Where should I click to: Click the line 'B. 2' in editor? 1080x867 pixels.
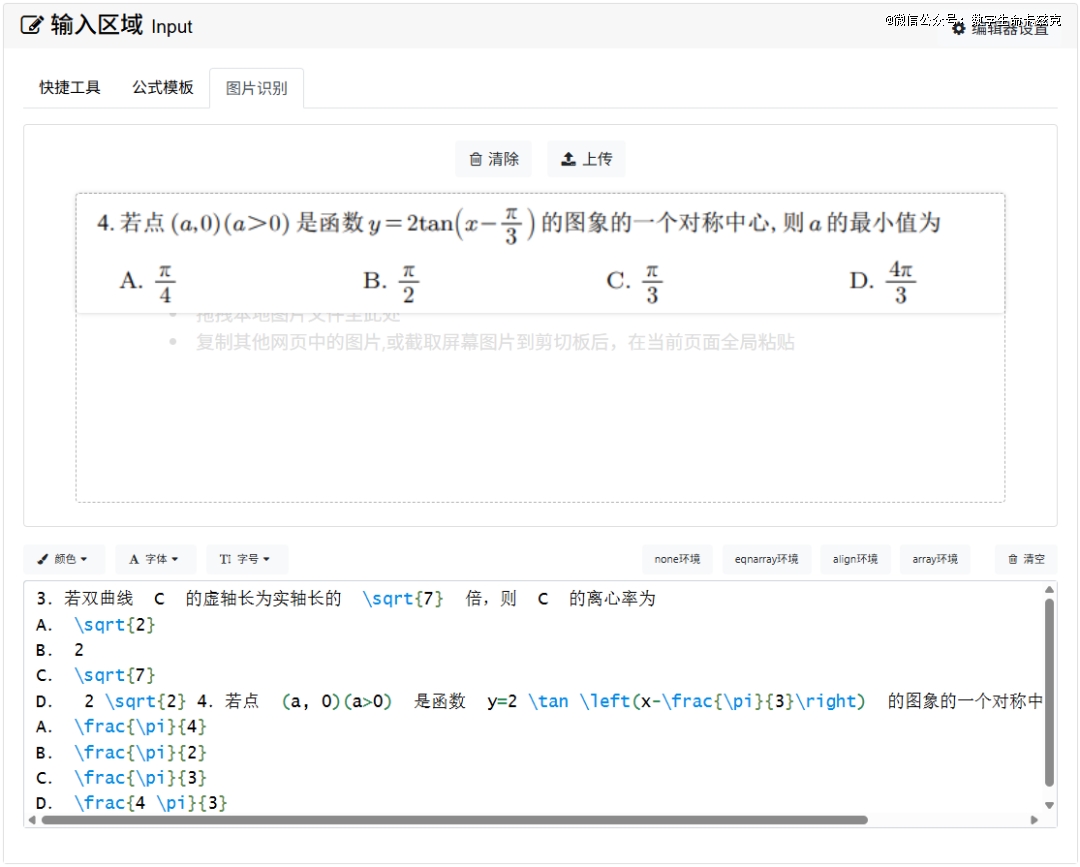(x=60, y=650)
